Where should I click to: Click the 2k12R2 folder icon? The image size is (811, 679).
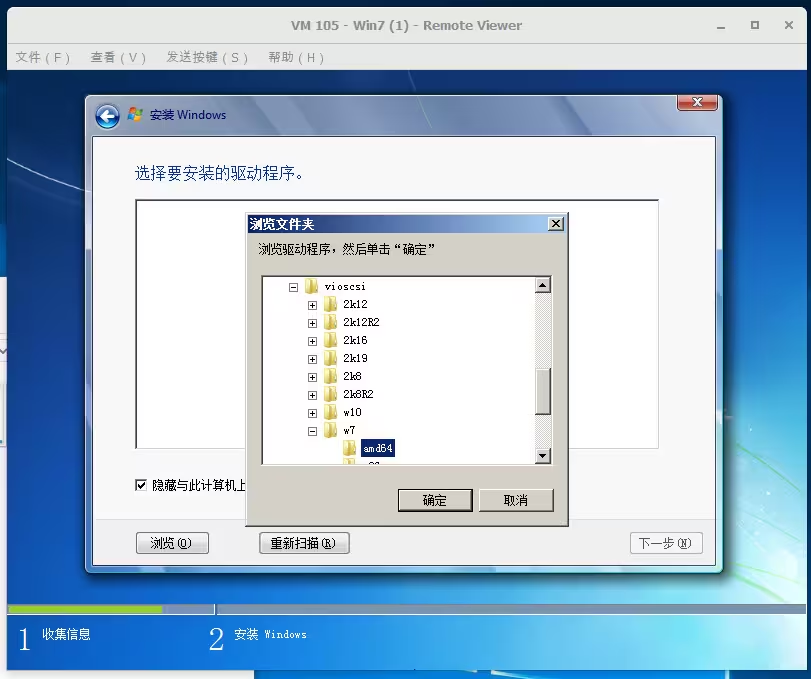tap(331, 322)
